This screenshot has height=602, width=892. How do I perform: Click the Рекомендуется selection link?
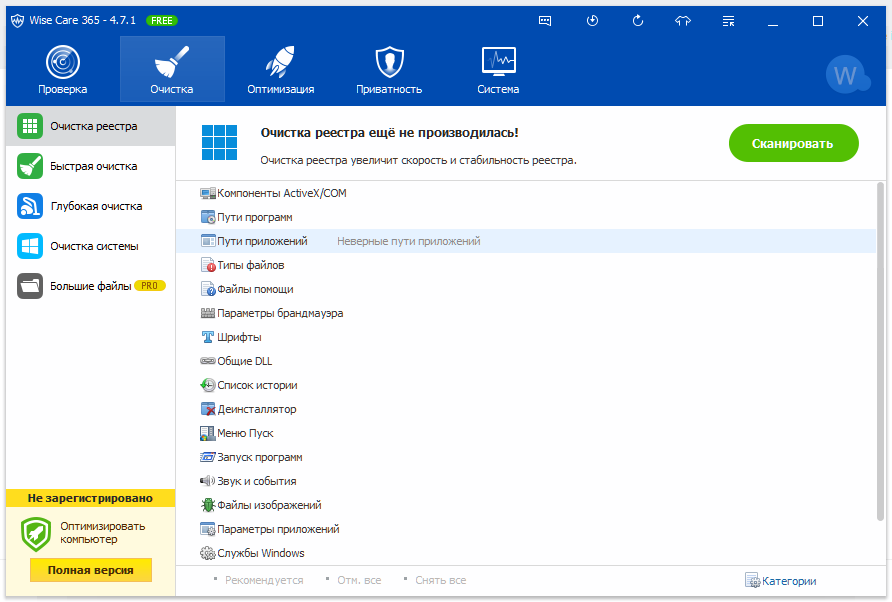tap(263, 581)
